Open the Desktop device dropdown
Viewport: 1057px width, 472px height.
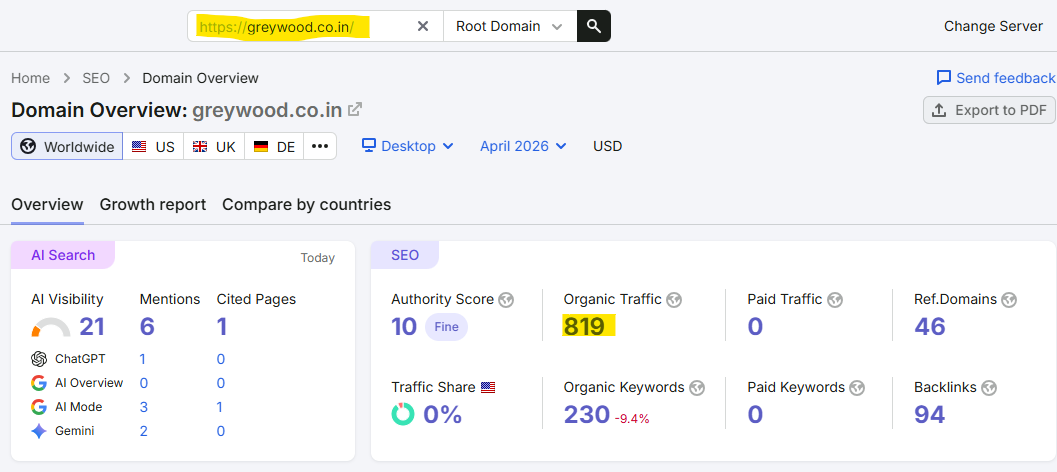tap(408, 146)
